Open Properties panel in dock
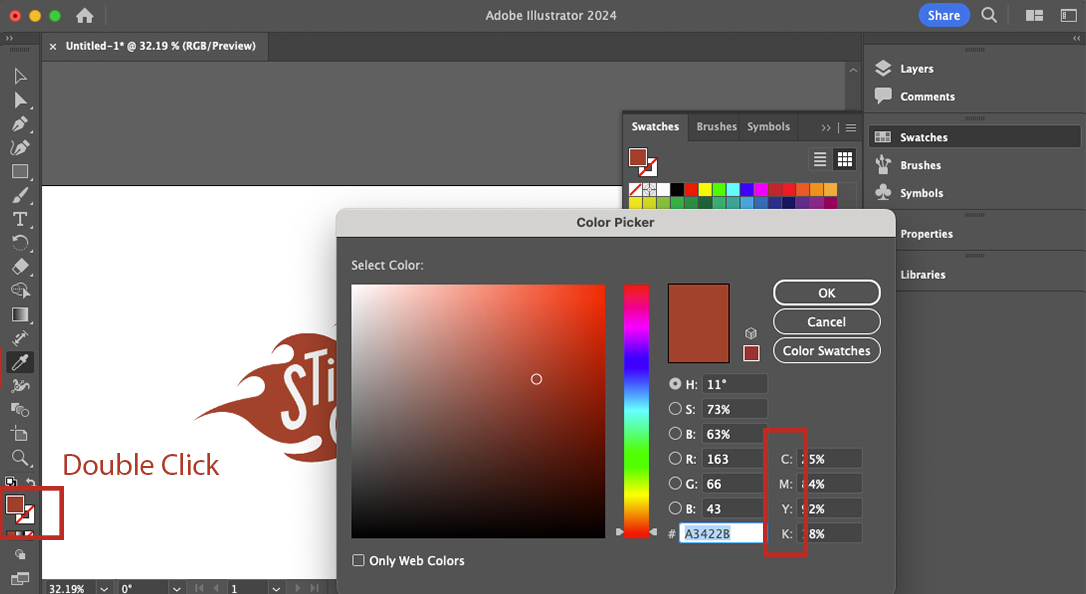Image resolution: width=1086 pixels, height=594 pixels. point(926,233)
